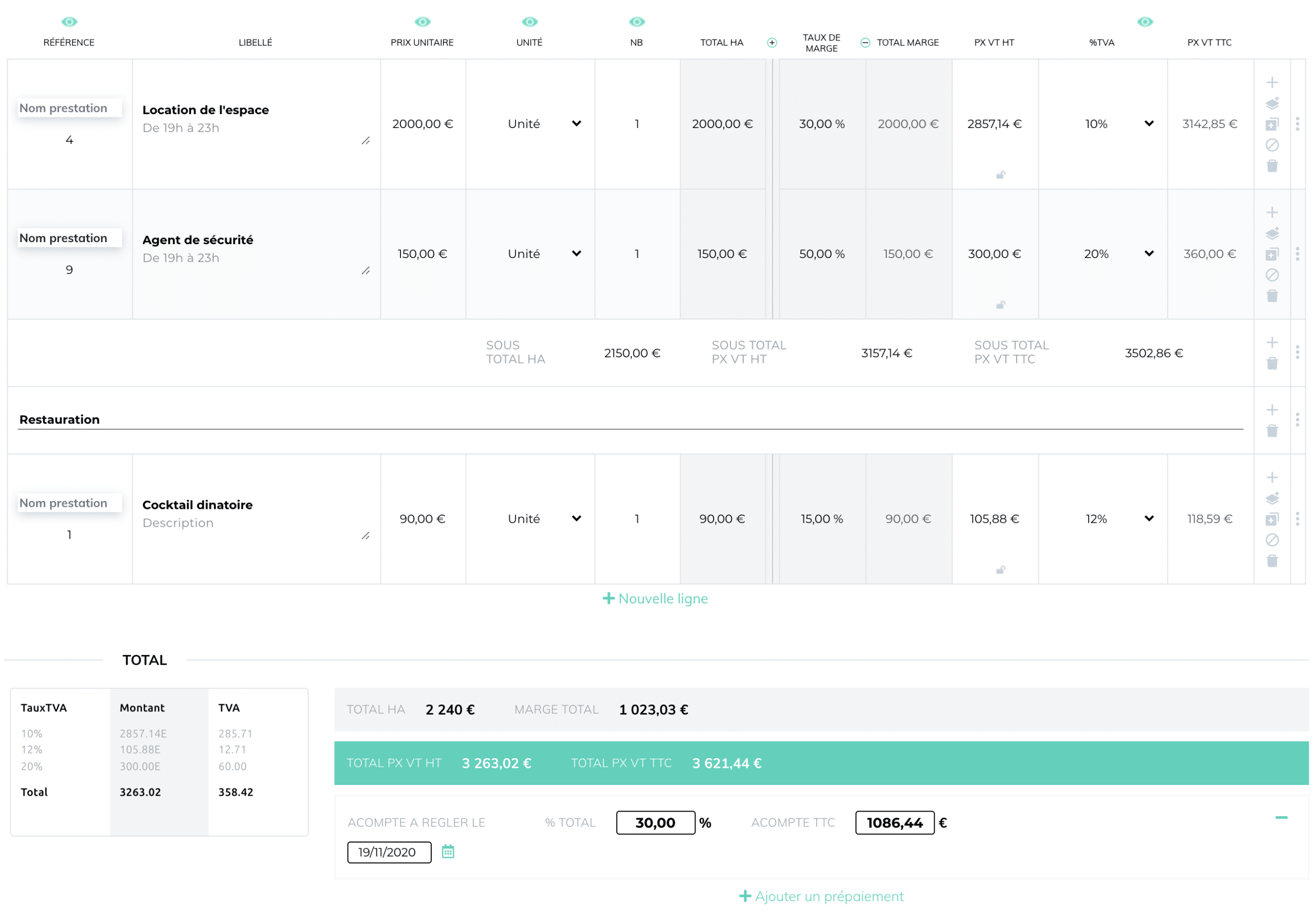Click Ajouter un prépaiement
This screenshot has height=915, width=1316.
(821, 896)
